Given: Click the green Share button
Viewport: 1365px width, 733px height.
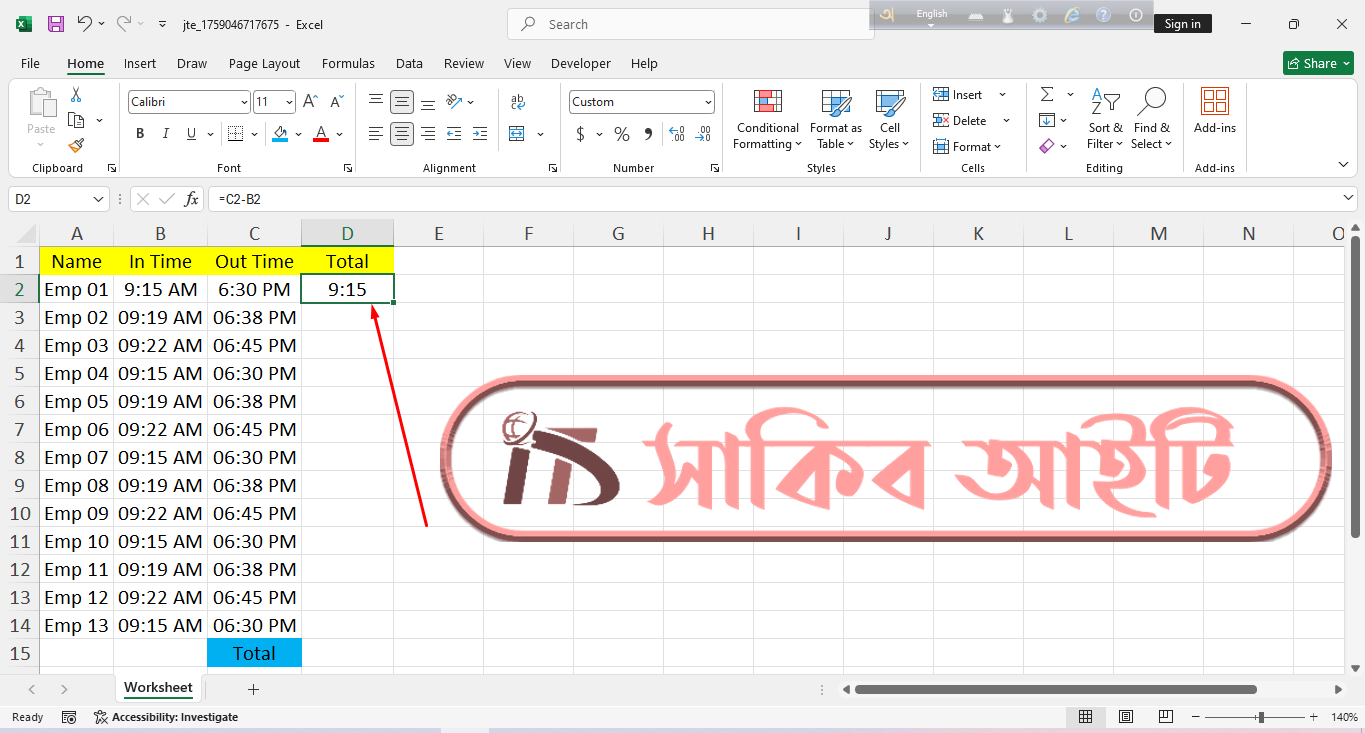Looking at the screenshot, I should coord(1318,63).
